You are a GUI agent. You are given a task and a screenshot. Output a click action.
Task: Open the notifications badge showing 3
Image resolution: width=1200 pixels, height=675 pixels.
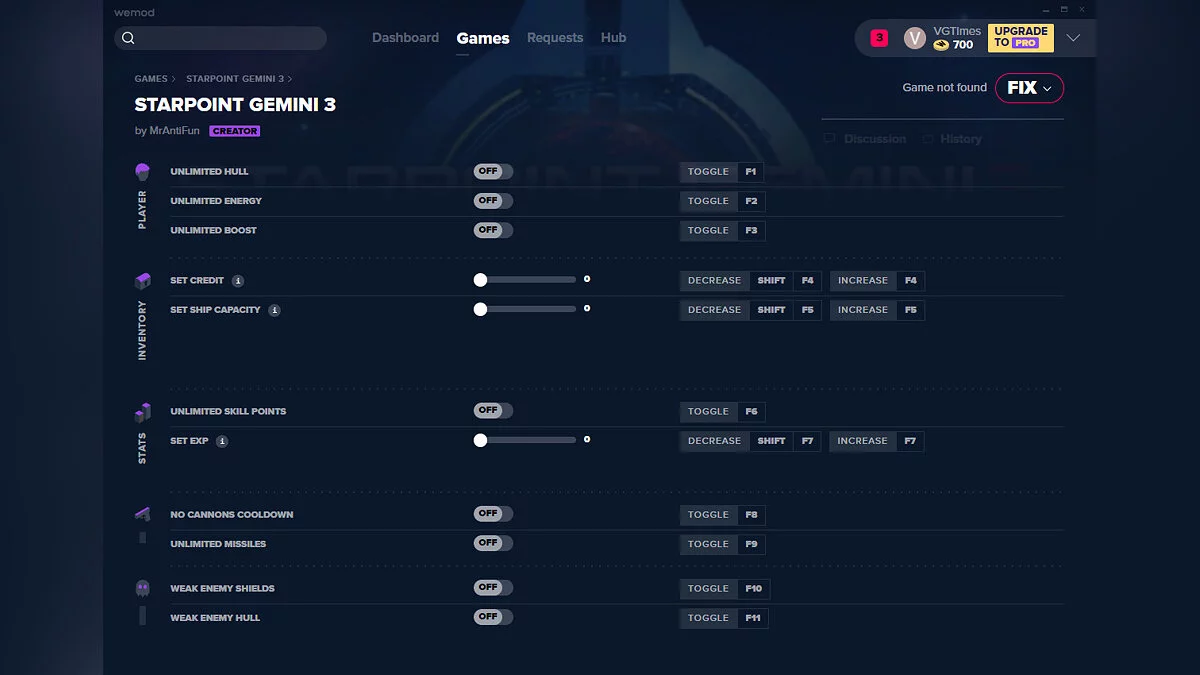879,38
